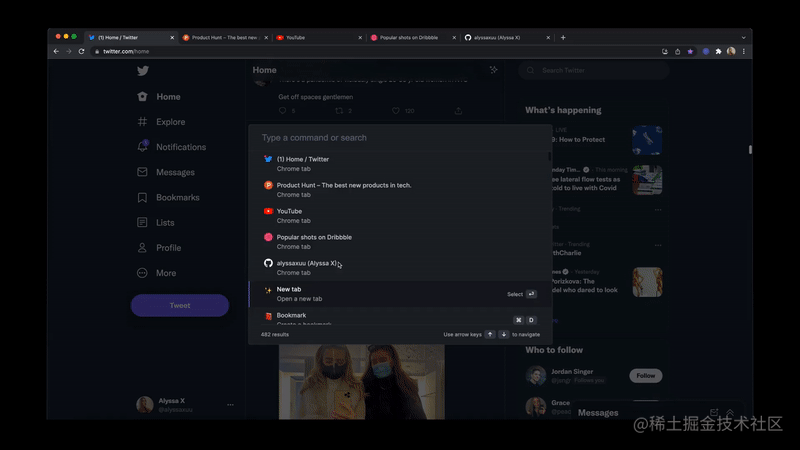Open Messages in the sidebar
800x450 pixels.
point(166,172)
